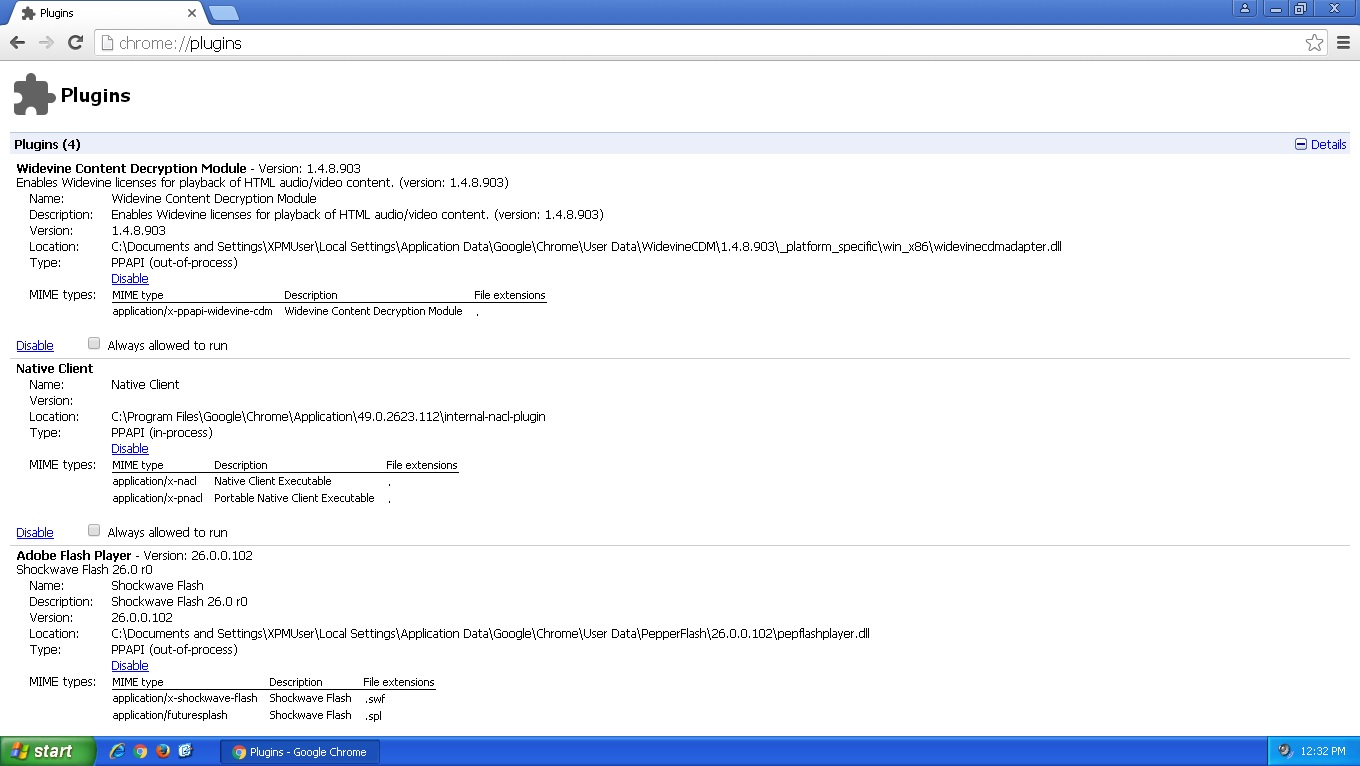The image size is (1360, 766).
Task: Restore down the Chrome window
Action: coord(1300,8)
